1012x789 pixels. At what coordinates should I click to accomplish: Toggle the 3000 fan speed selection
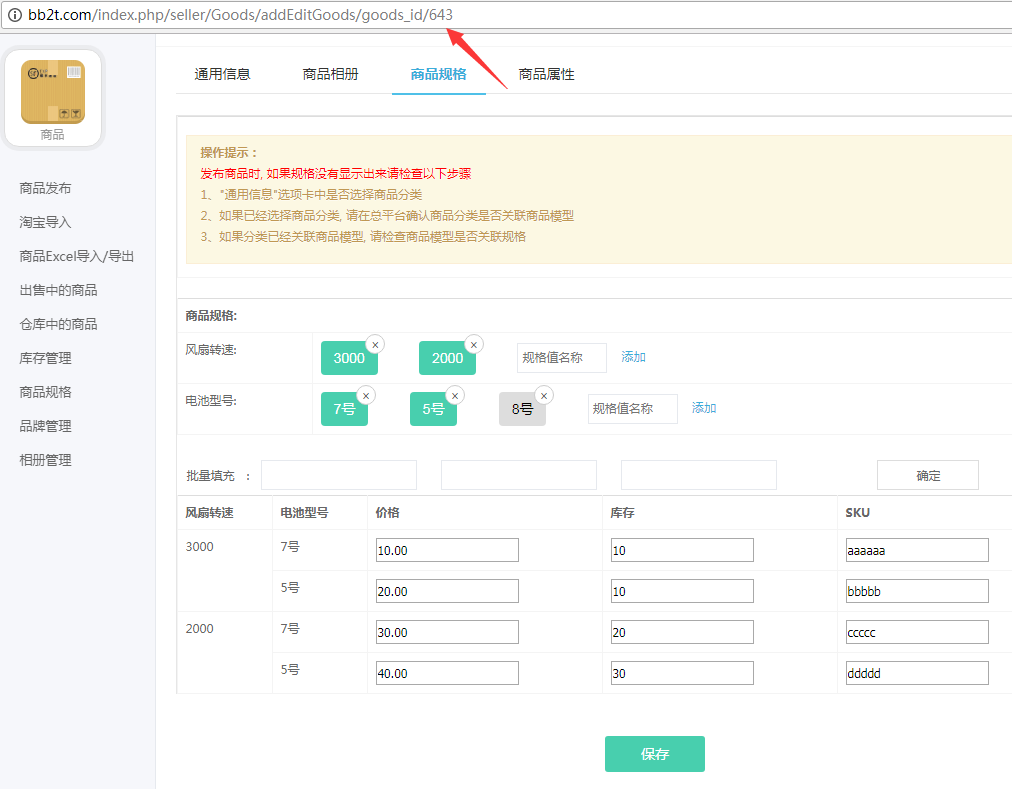(348, 358)
